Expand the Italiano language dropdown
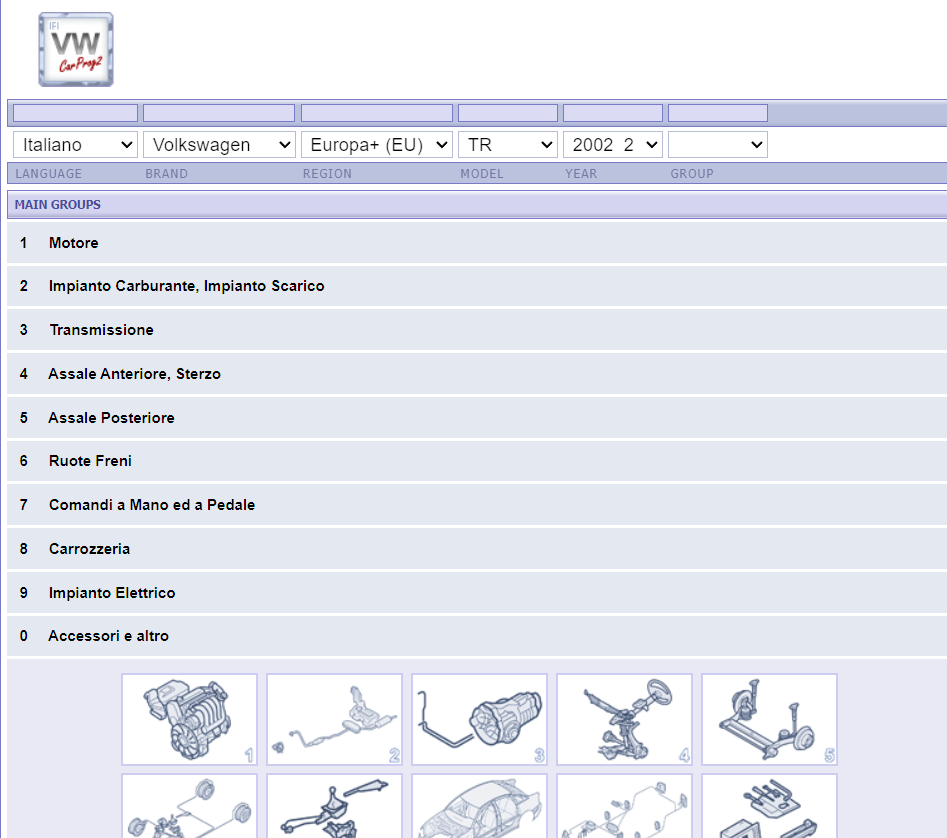 pos(75,145)
